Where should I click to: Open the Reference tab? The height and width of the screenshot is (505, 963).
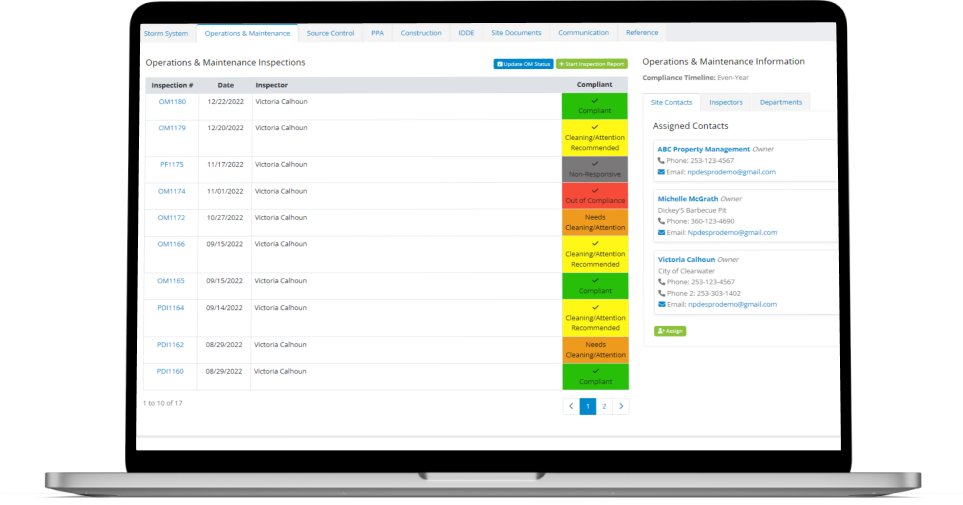point(642,33)
